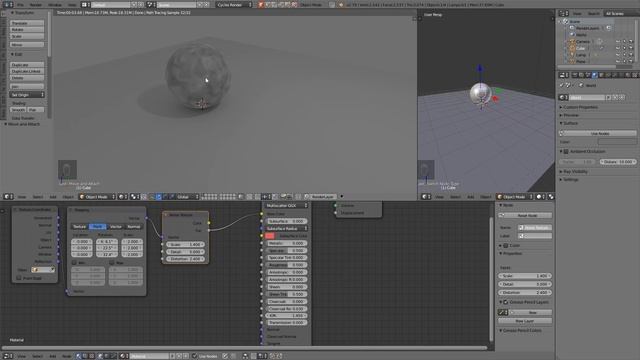Click the Translate button
The image size is (640, 360).
(x=27, y=23)
